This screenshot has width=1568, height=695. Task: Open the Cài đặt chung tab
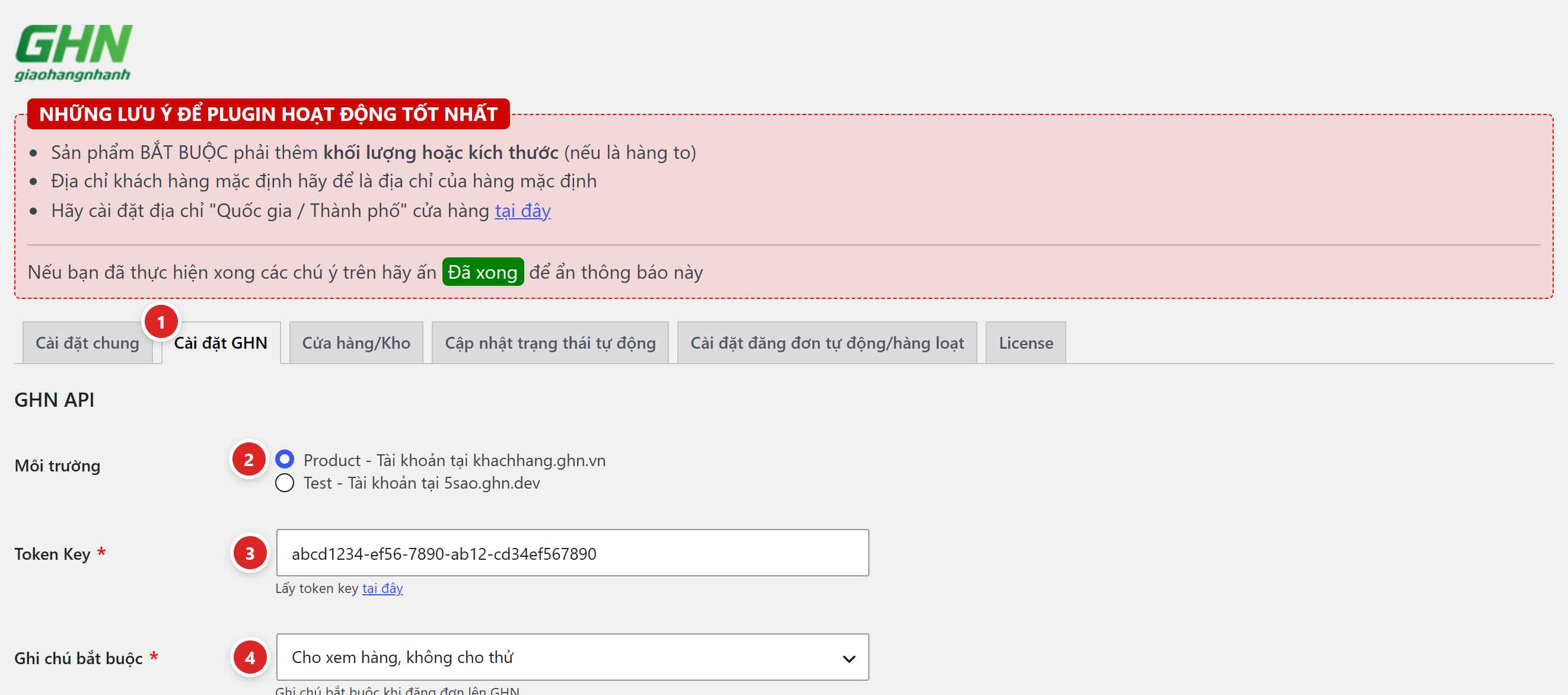click(87, 343)
